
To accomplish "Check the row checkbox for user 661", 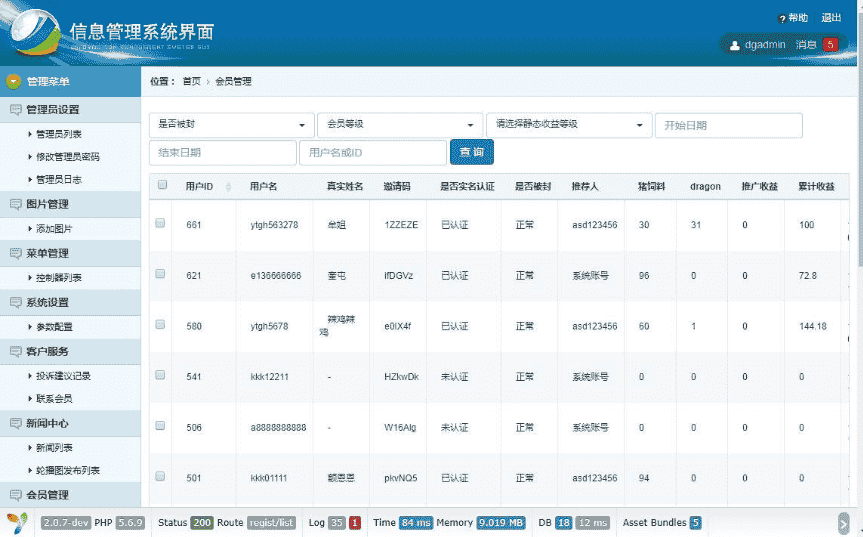I will pyautogui.click(x=160, y=224).
